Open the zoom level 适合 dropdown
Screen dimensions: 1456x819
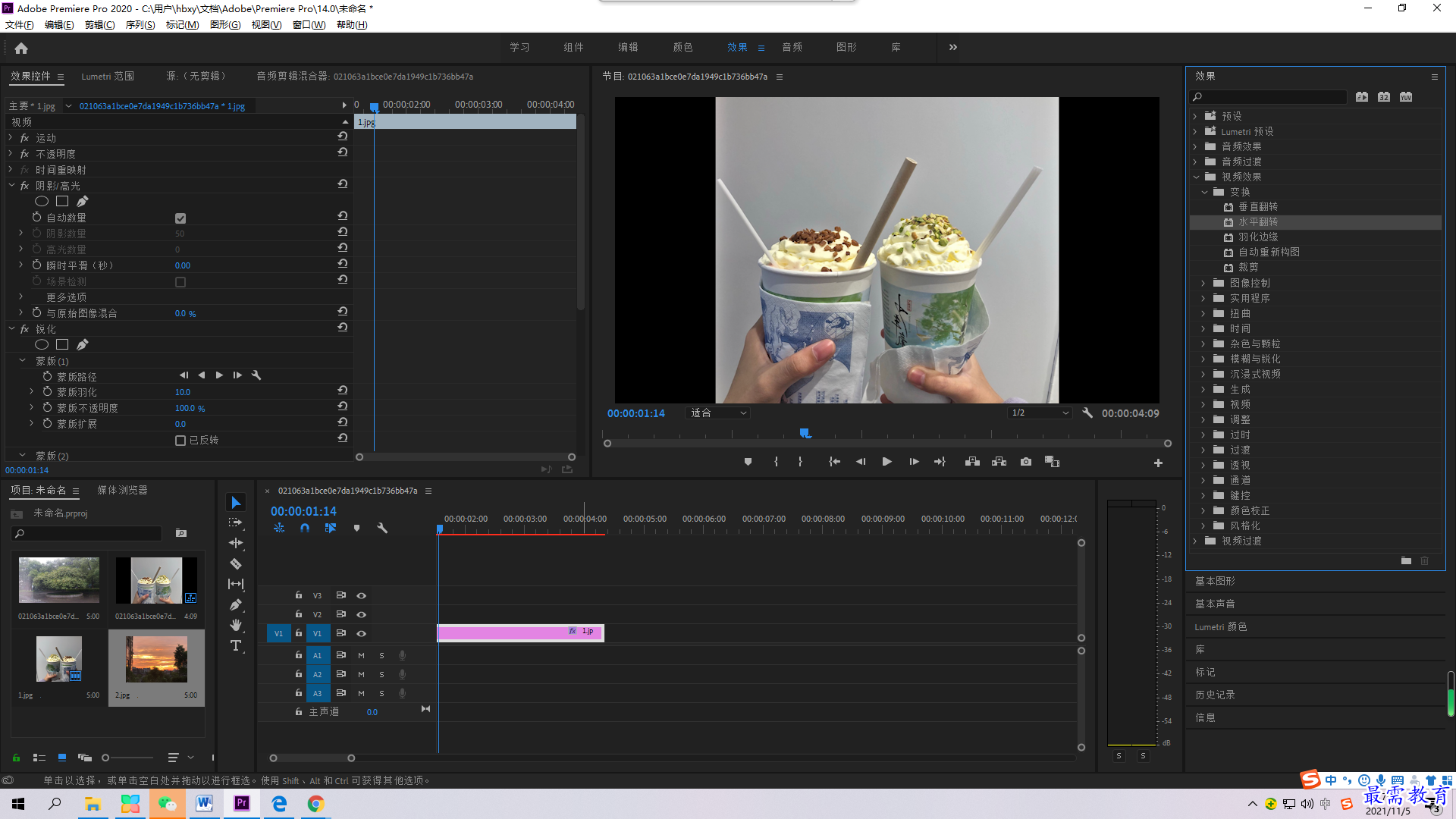(717, 413)
